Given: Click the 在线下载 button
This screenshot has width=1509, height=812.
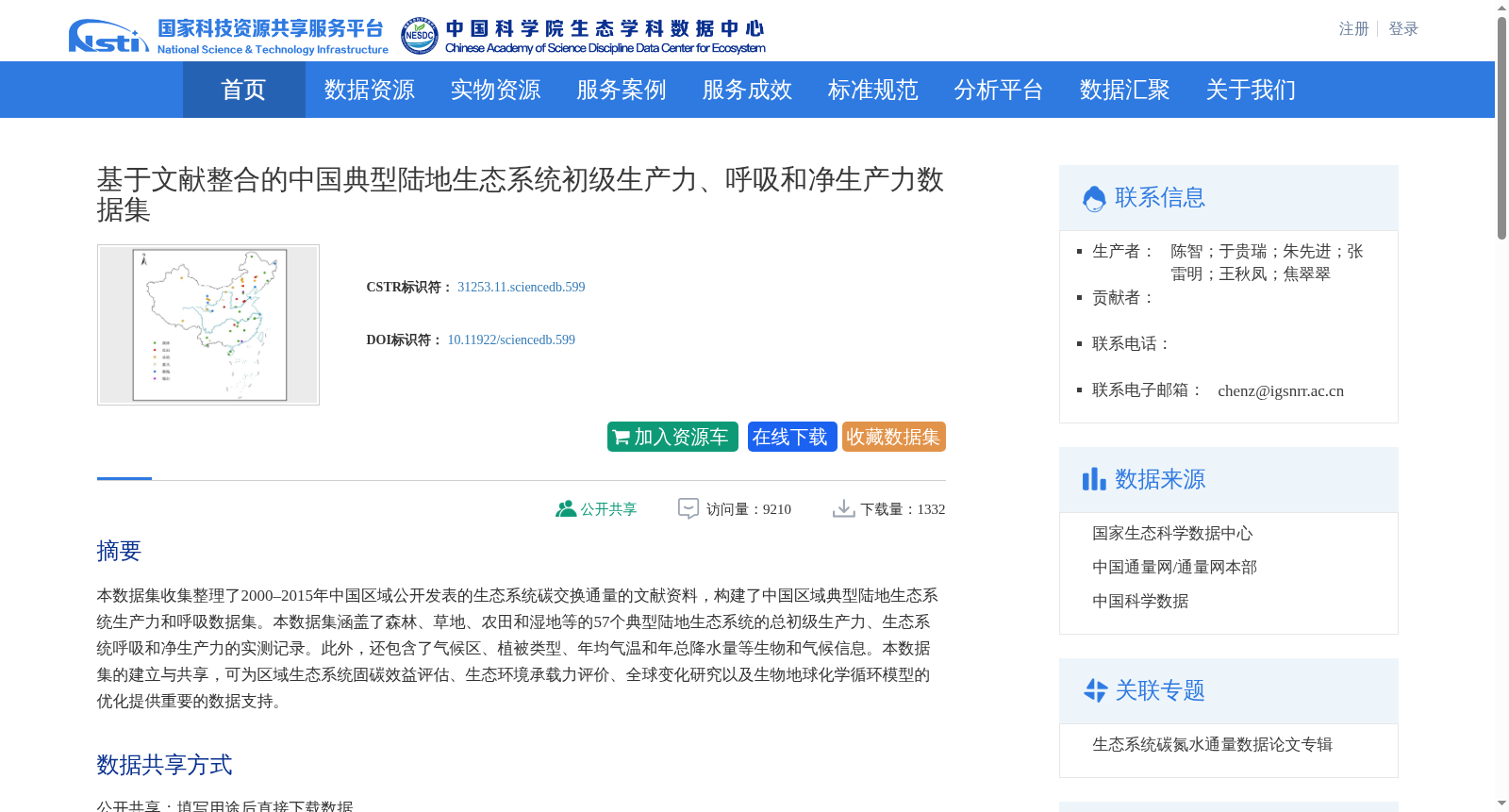Looking at the screenshot, I should point(792,437).
